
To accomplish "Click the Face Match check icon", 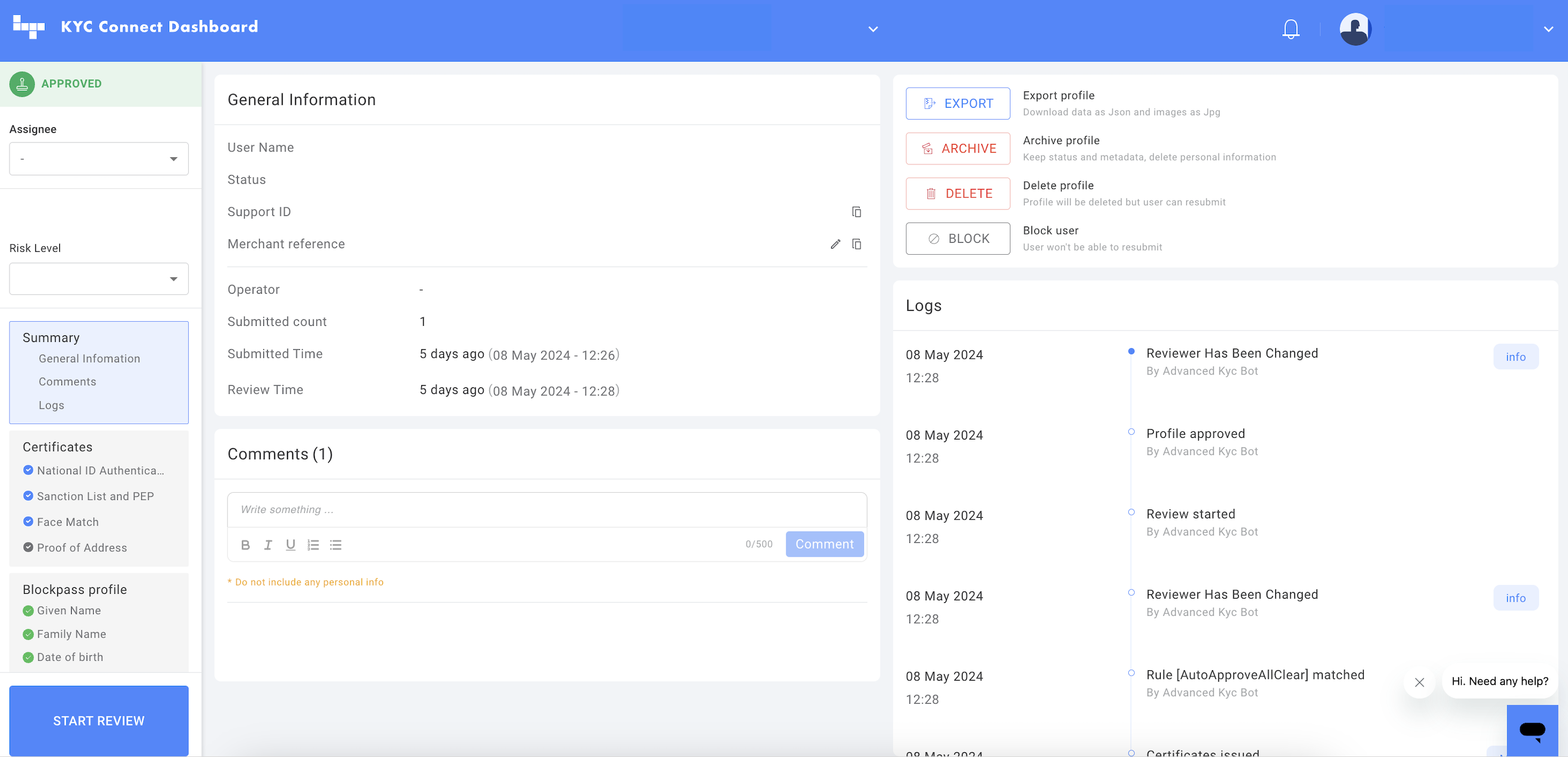I will [28, 521].
